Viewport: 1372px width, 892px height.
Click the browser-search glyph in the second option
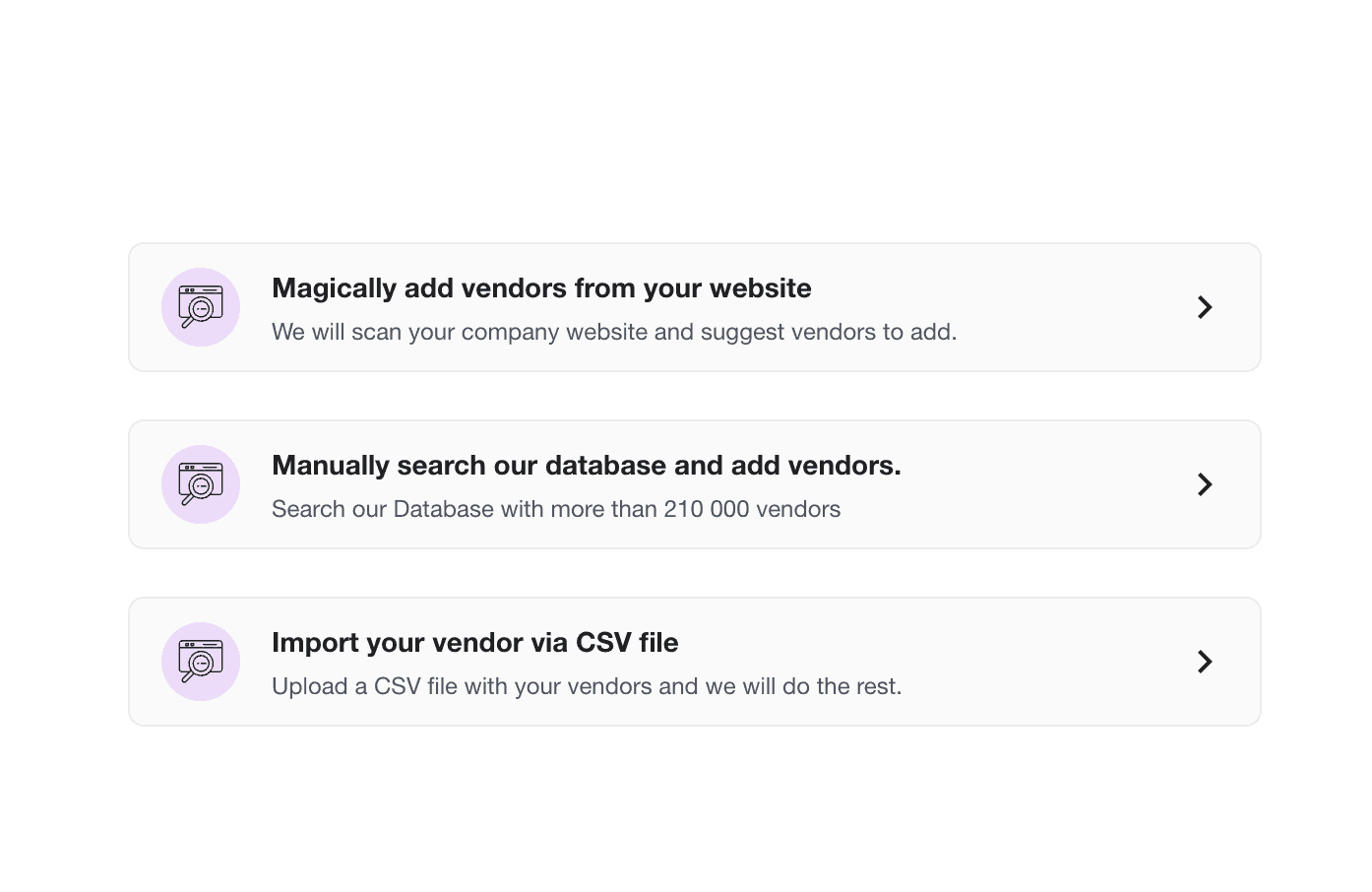[x=201, y=484]
